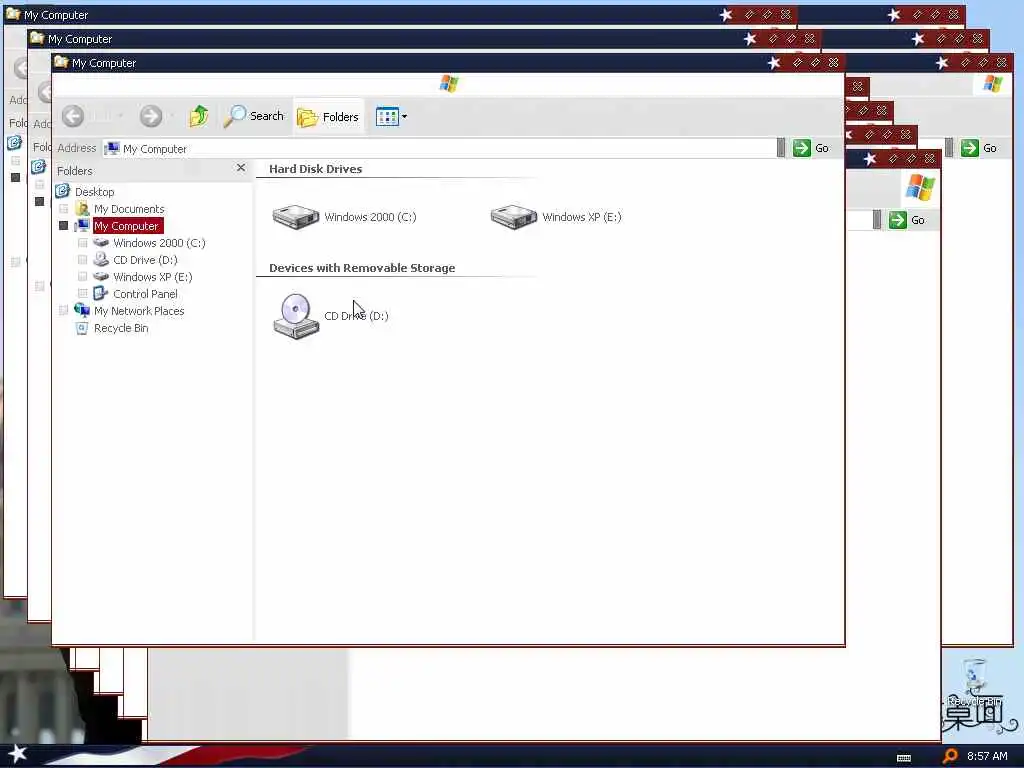Click the Windows 2000 (C:) tree drive icon
This screenshot has height=768, width=1024.
(101, 242)
